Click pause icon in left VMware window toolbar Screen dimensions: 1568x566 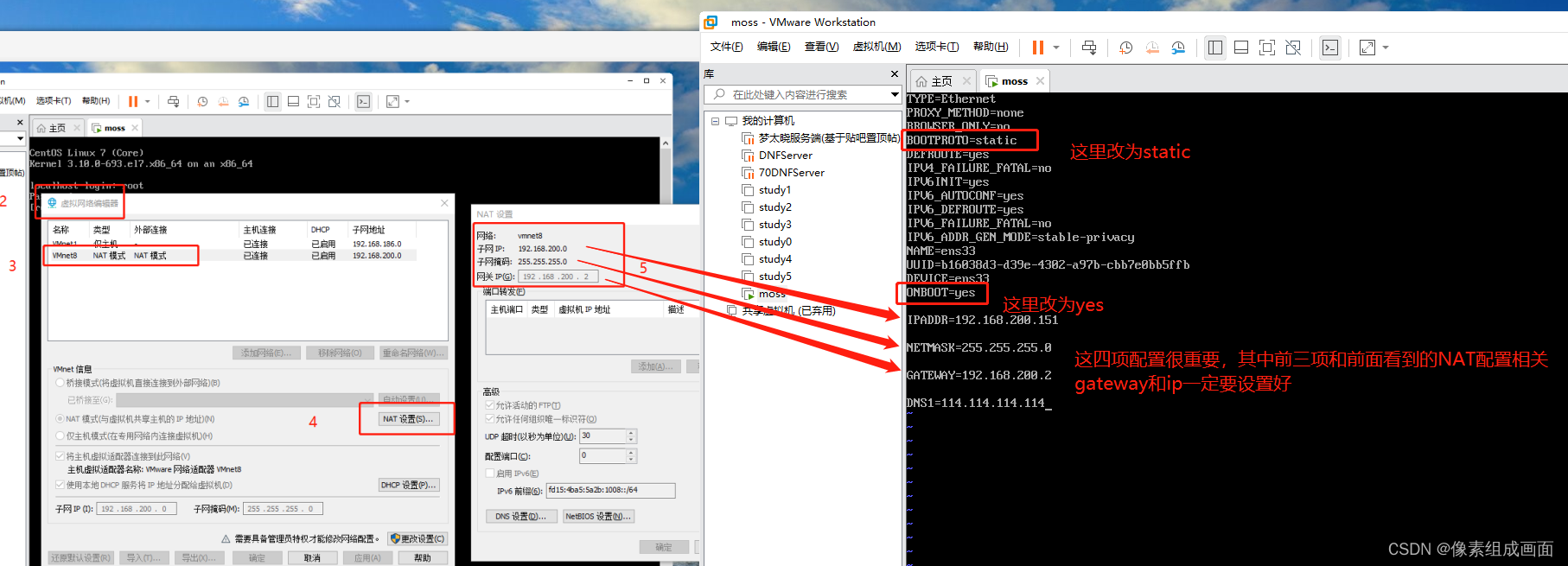(x=133, y=101)
